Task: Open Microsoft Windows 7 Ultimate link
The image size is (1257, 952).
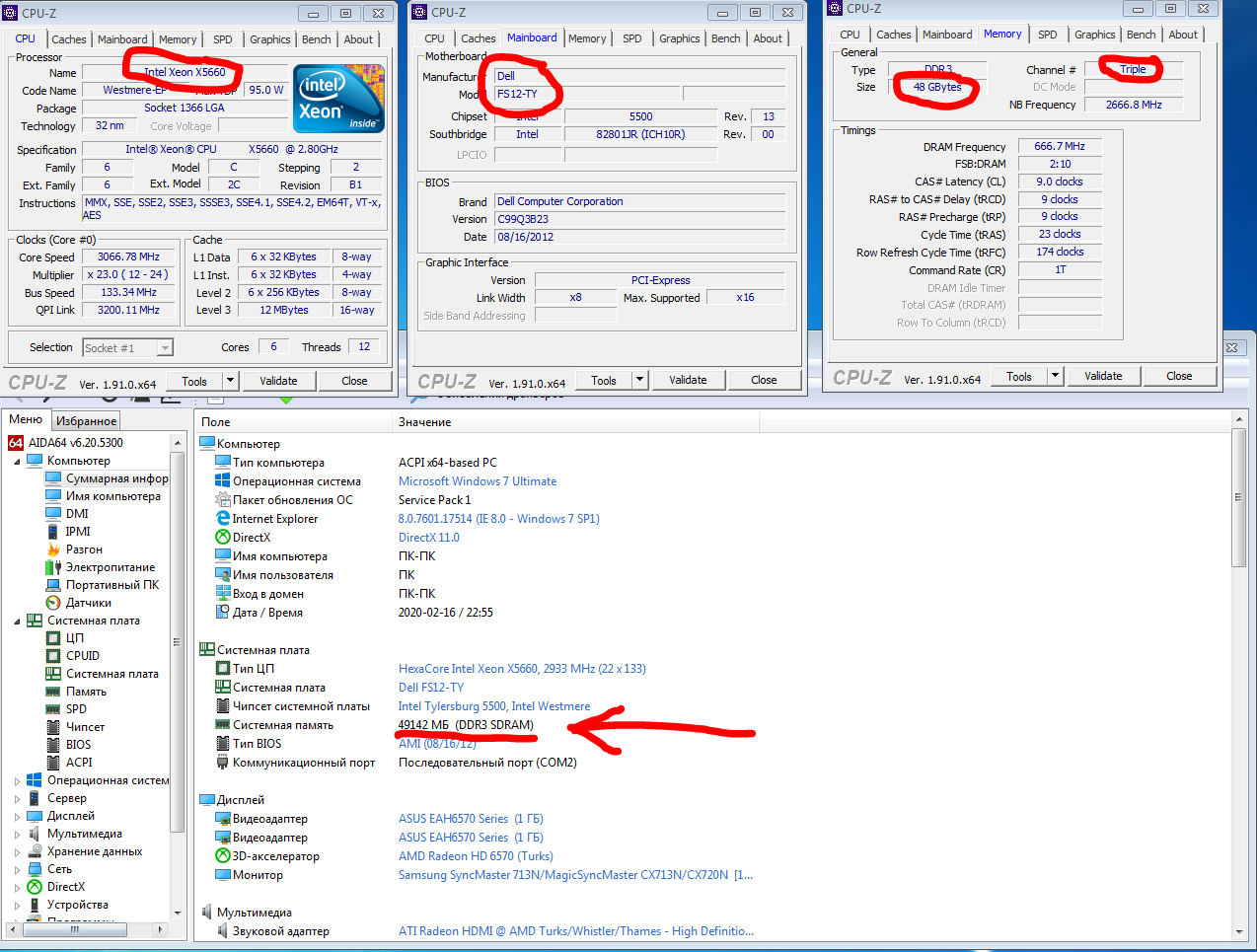Action: pos(478,481)
